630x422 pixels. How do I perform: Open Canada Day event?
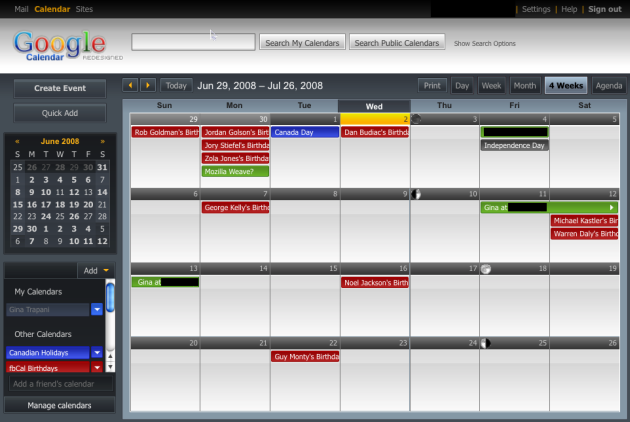(305, 132)
